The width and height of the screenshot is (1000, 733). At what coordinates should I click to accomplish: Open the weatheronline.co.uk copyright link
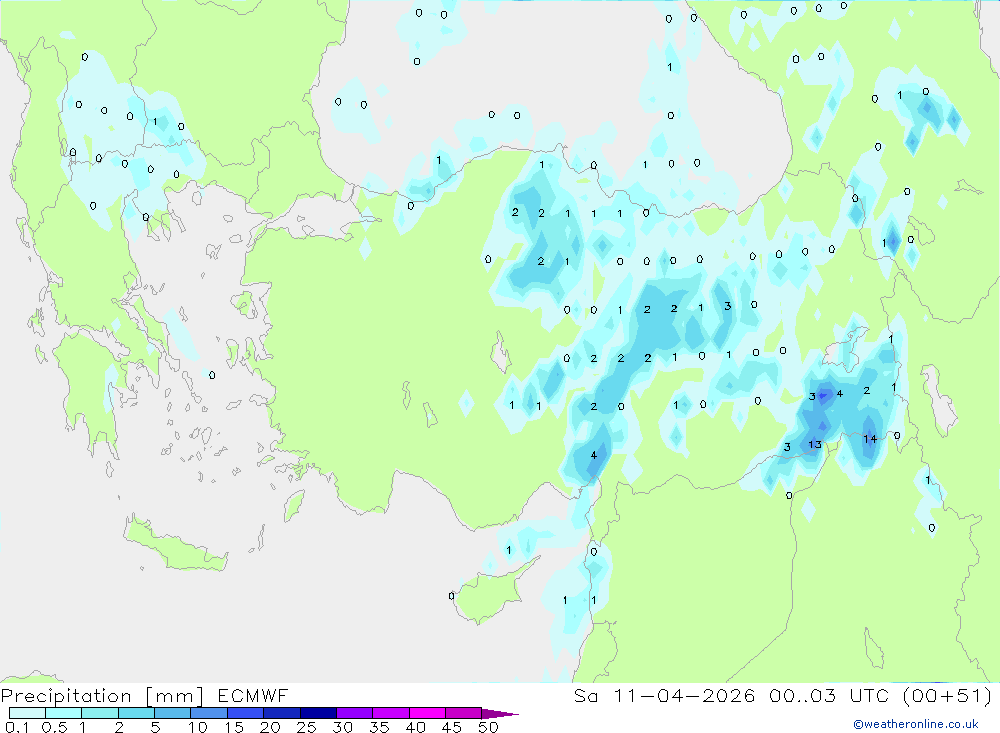click(x=916, y=724)
